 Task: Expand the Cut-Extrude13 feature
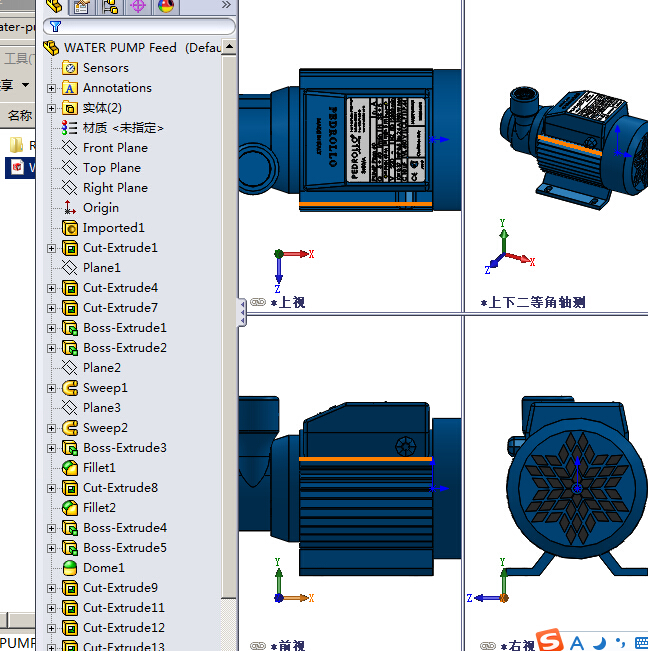pyautogui.click(x=51, y=647)
